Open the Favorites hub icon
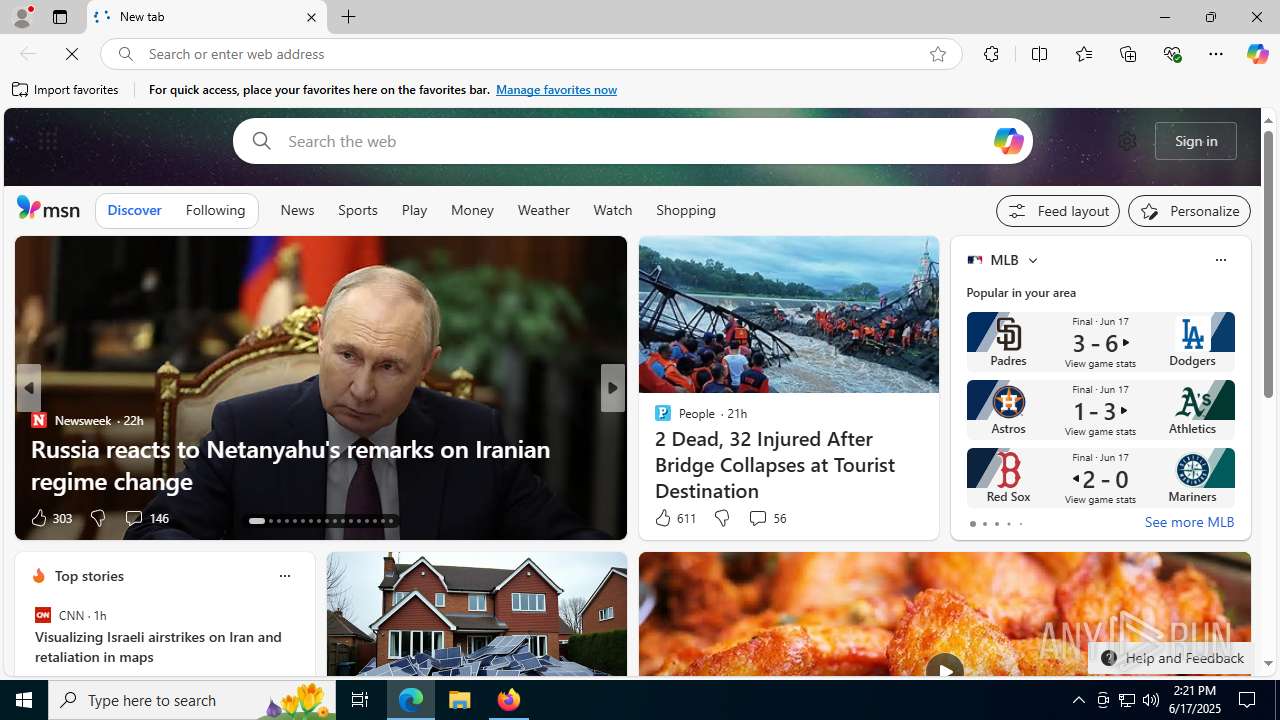 [1083, 54]
